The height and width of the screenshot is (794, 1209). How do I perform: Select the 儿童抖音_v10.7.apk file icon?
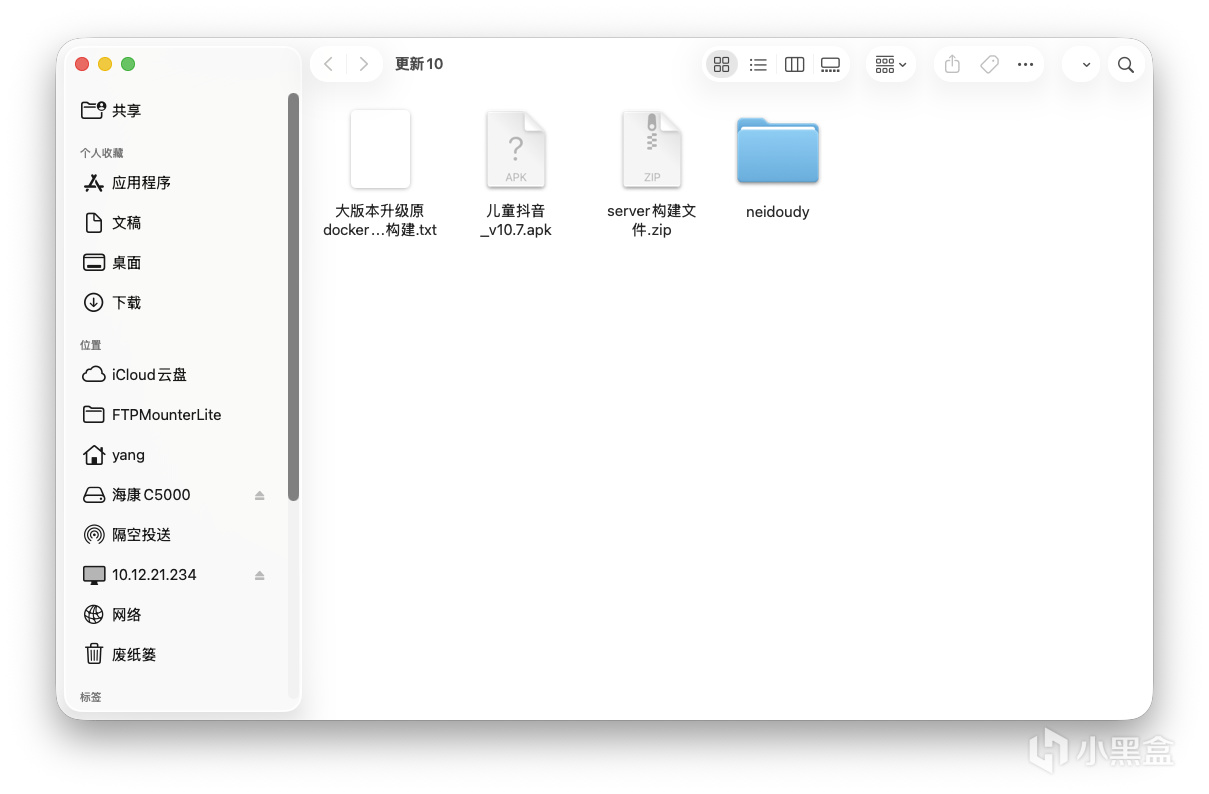click(x=516, y=149)
